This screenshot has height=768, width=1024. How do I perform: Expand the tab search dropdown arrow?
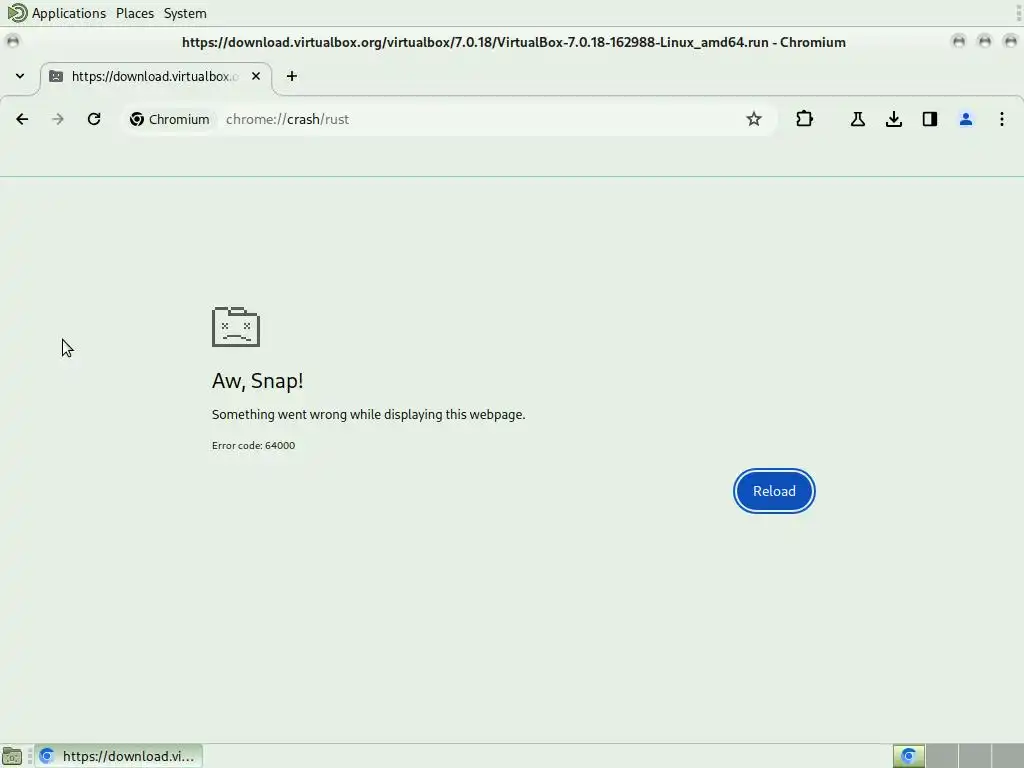20,76
